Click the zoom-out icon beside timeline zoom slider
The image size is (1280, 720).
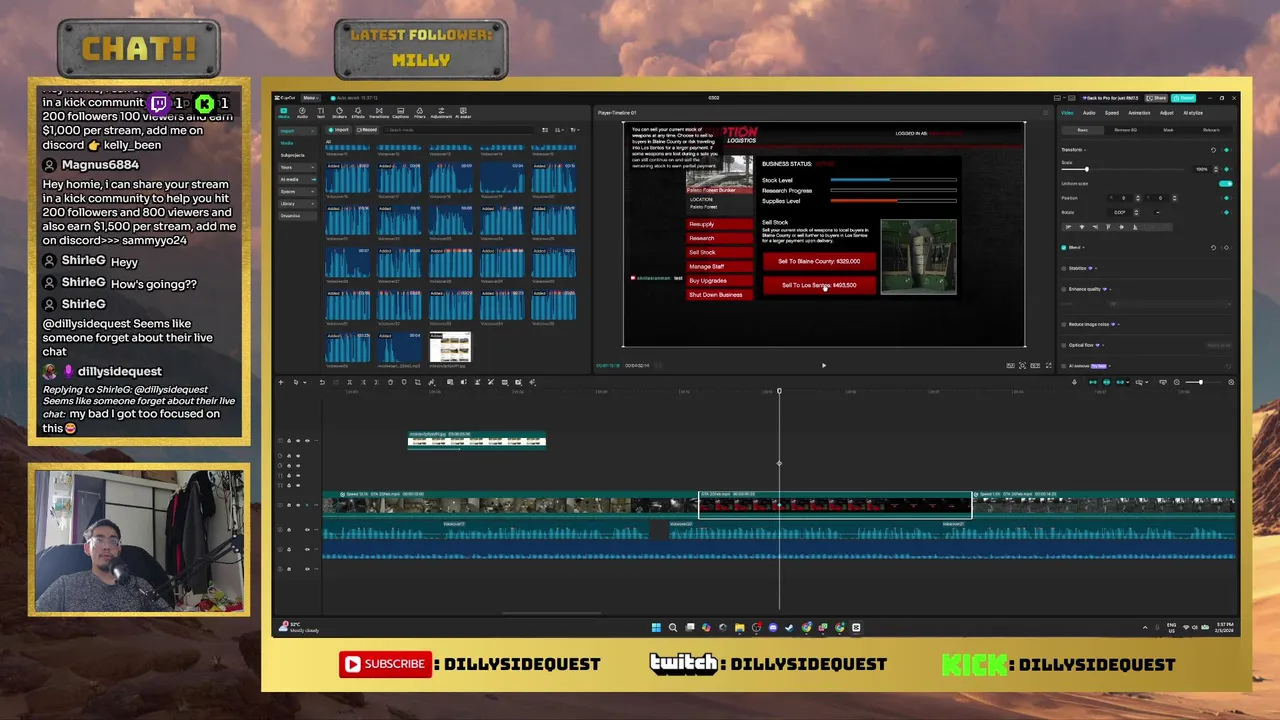[1177, 382]
